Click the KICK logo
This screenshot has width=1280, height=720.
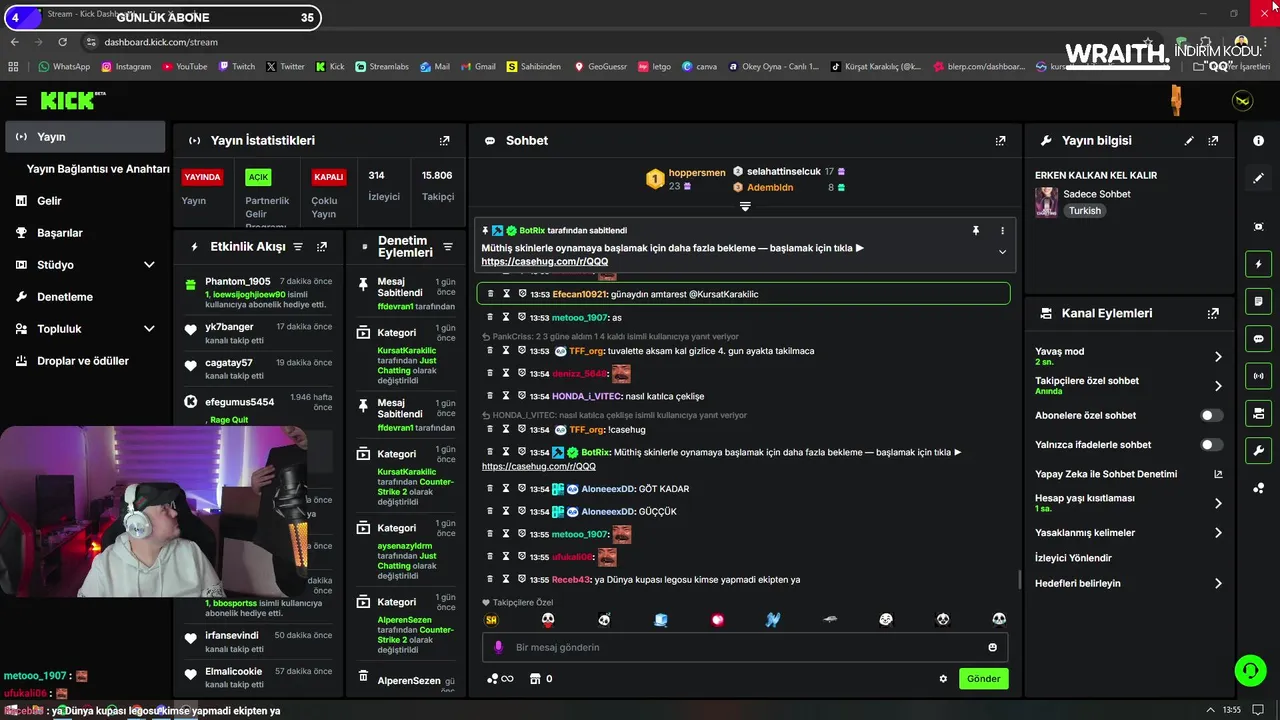73,100
